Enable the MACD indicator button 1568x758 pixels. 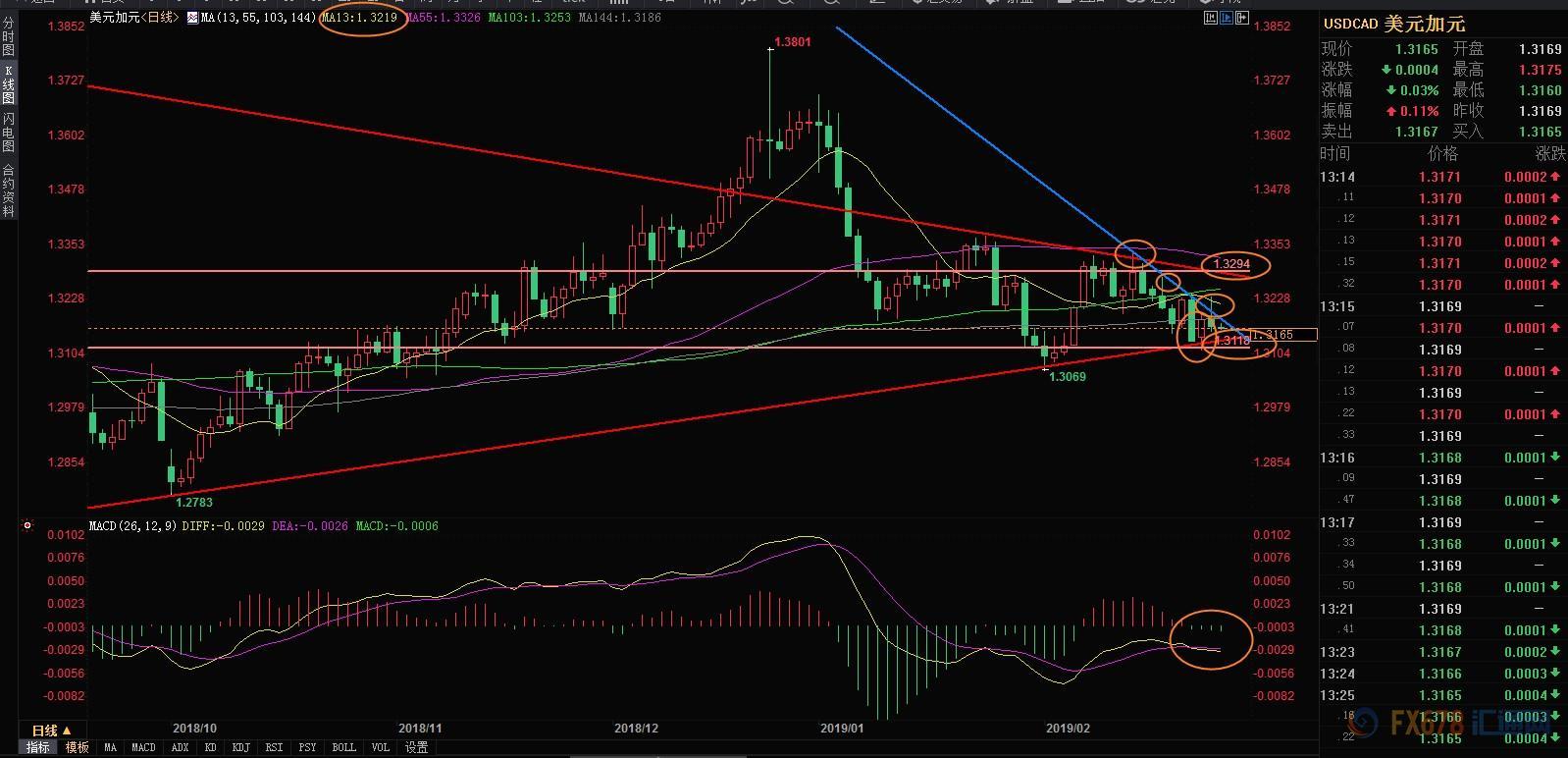point(143,747)
